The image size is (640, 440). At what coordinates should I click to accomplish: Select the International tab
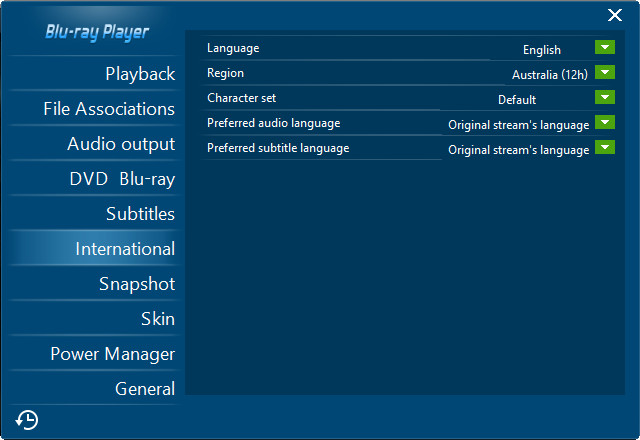pyautogui.click(x=125, y=249)
